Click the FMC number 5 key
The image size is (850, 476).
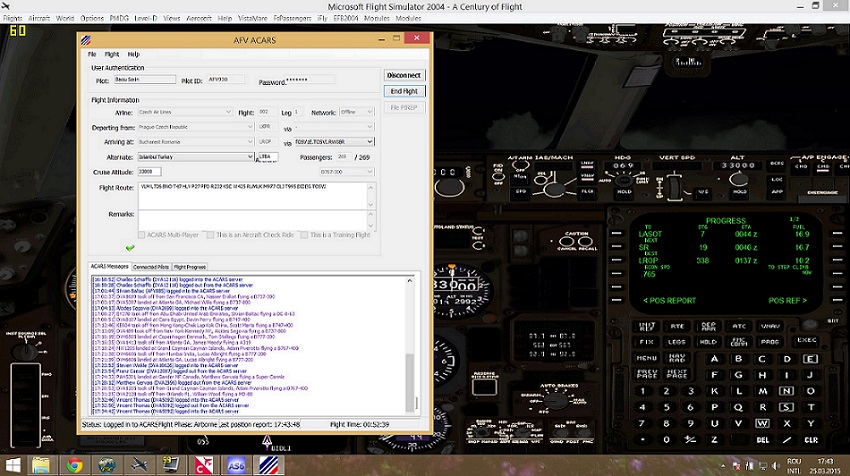(x=666, y=407)
